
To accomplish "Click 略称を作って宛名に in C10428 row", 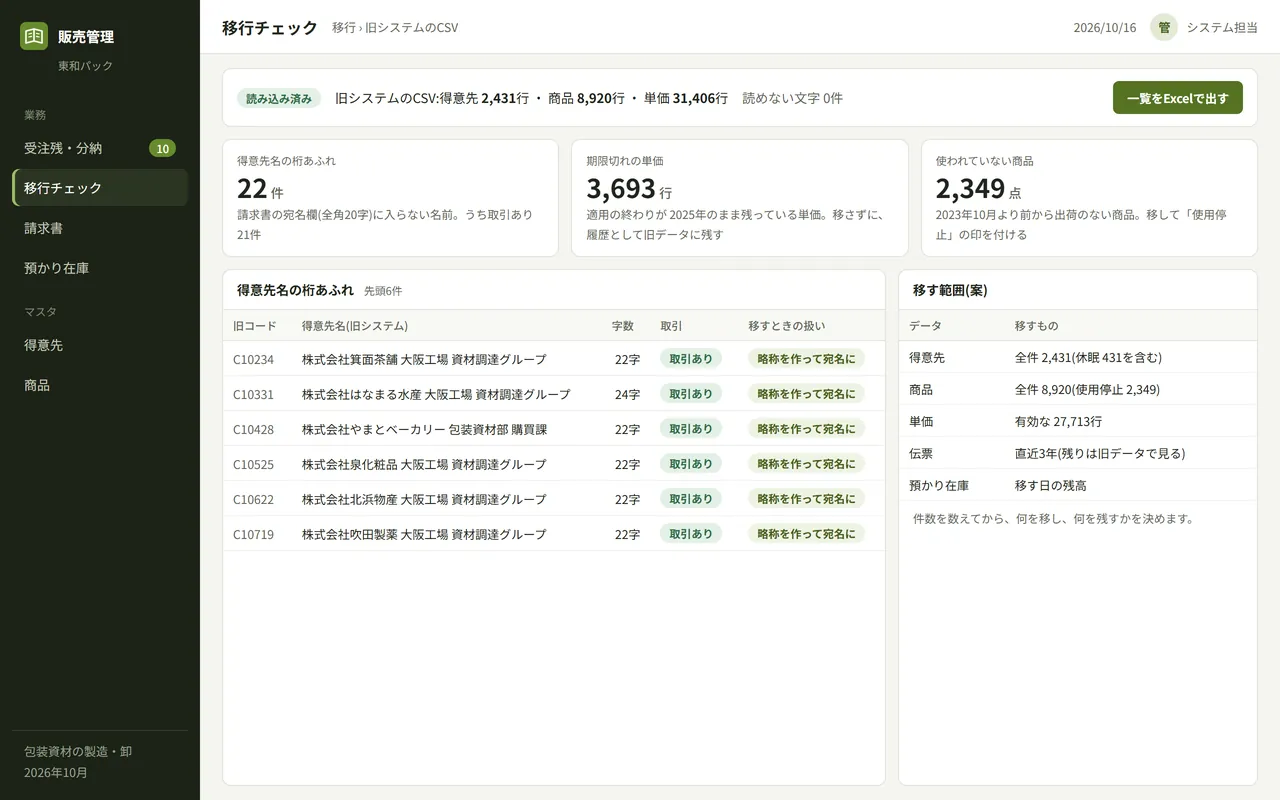I will (x=806, y=429).
